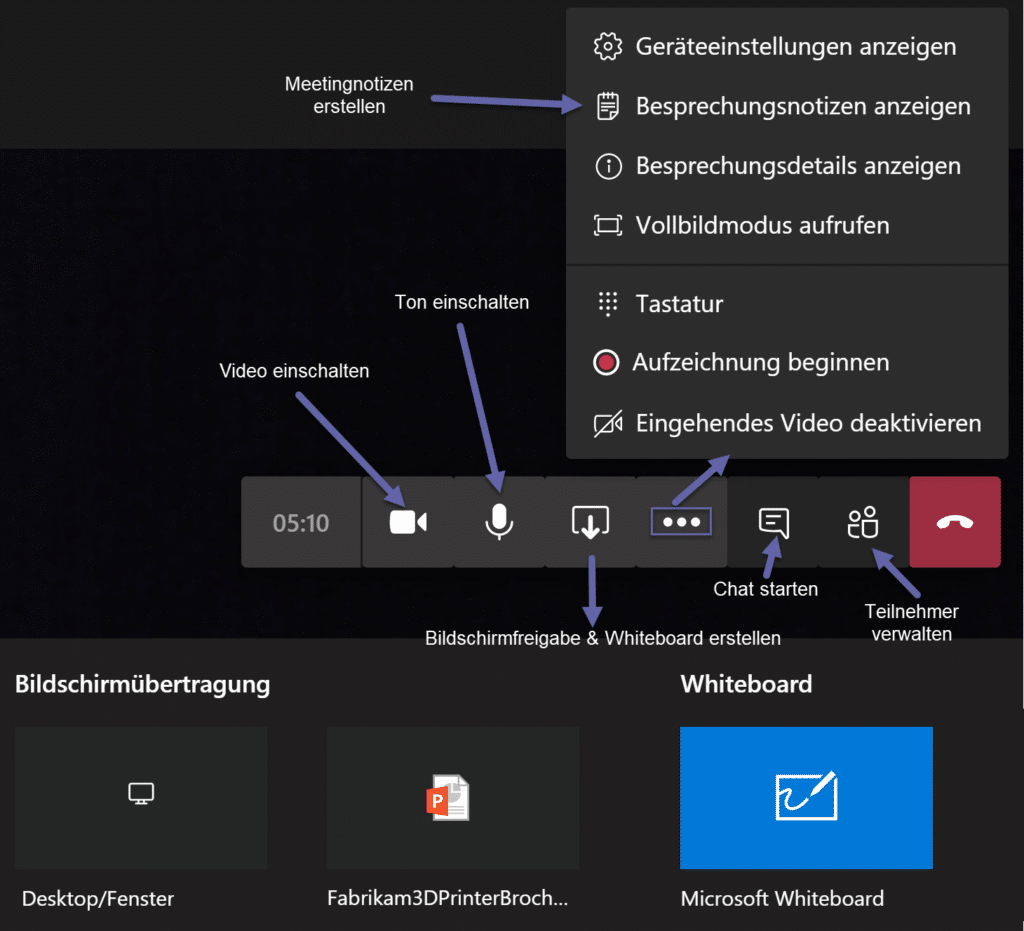Enter fullscreen via Vollbildmodus aufrufen

[x=762, y=225]
